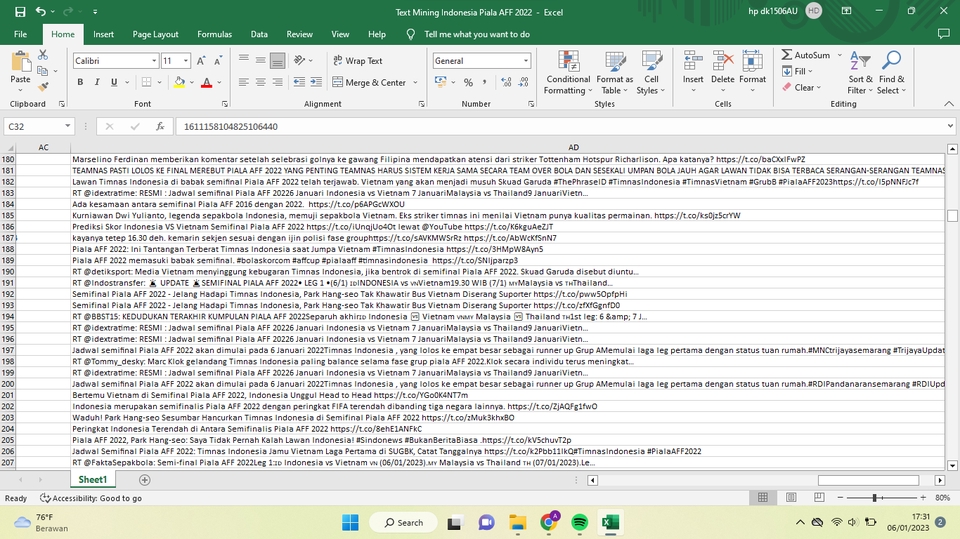The width and height of the screenshot is (960, 539).
Task: Insert function using the fx icon
Action: point(160,126)
